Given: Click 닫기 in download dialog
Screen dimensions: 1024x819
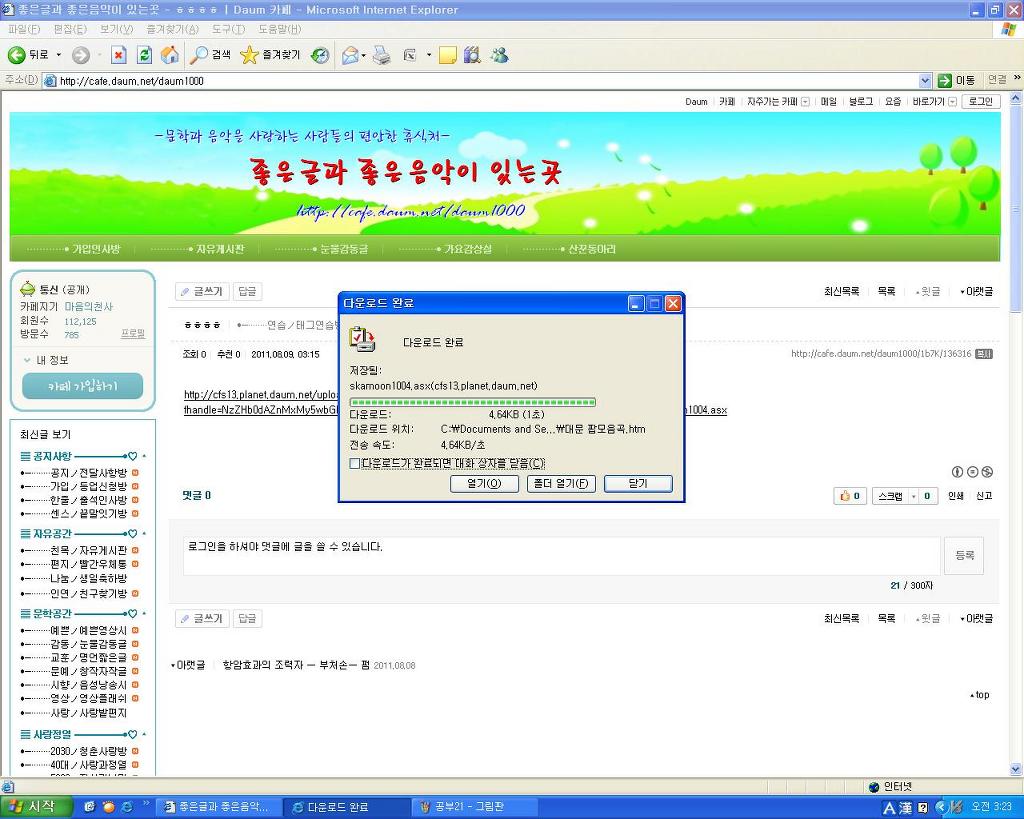Looking at the screenshot, I should point(638,484).
